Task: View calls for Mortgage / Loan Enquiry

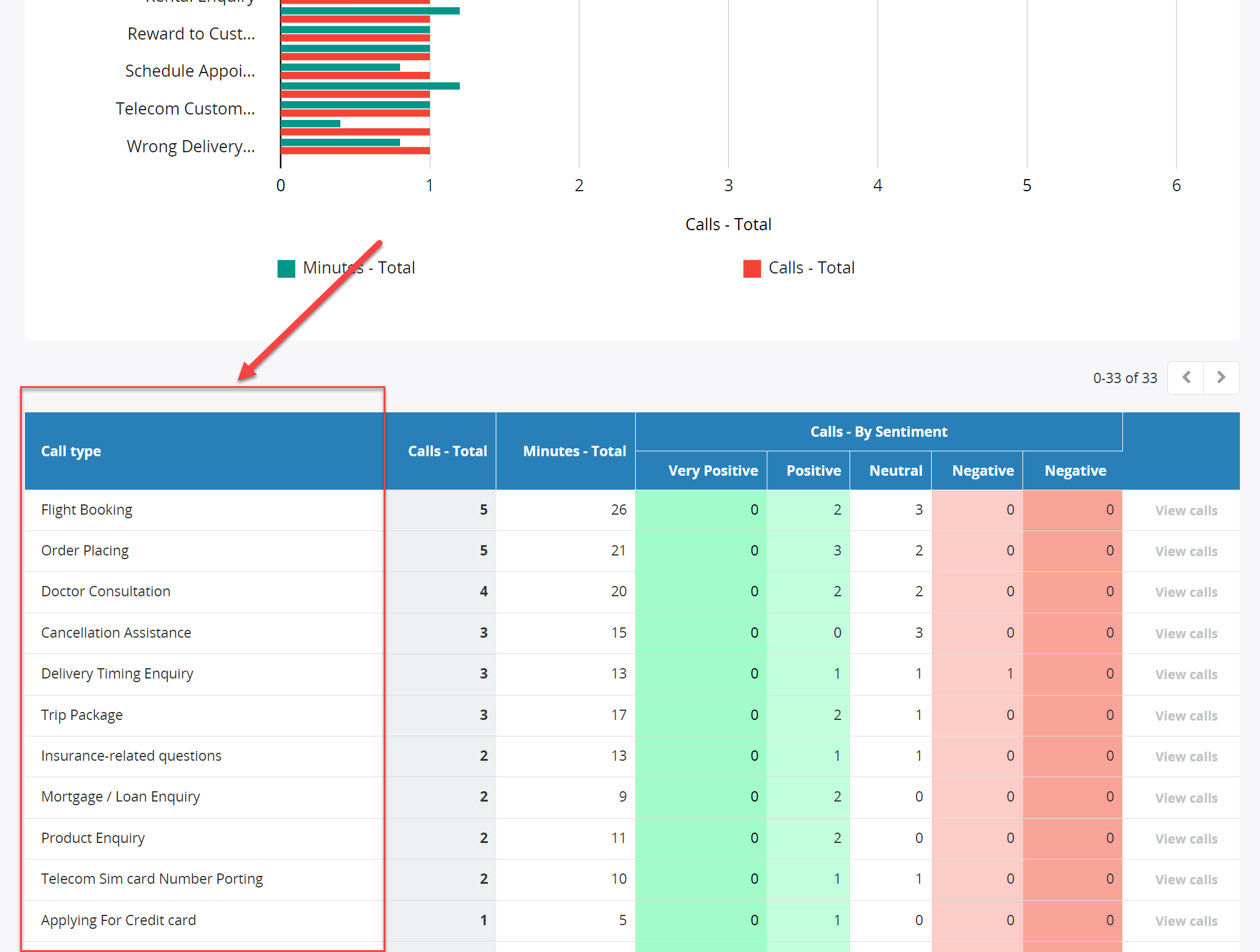Action: (x=1186, y=798)
